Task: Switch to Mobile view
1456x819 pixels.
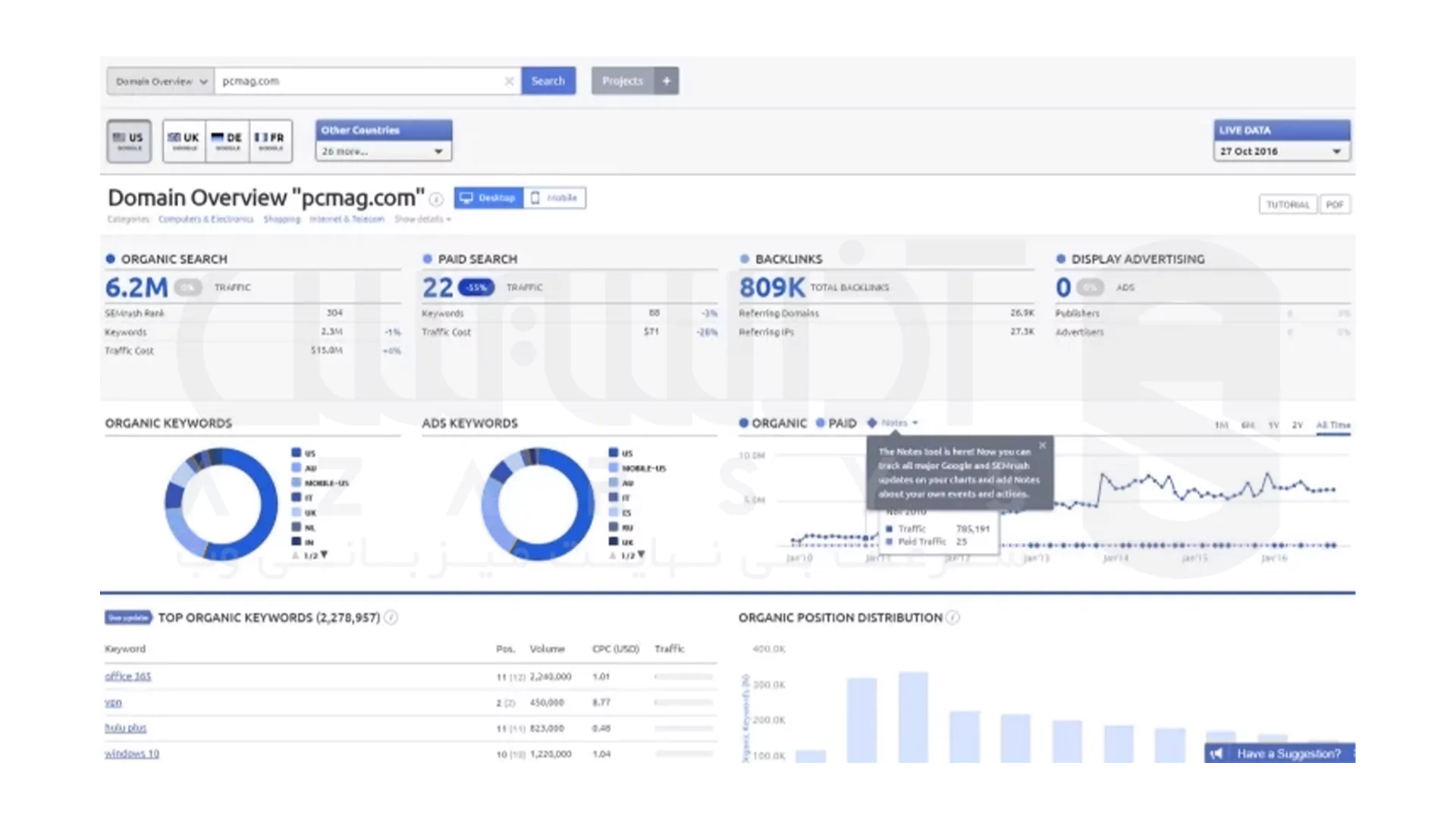Action: click(554, 198)
